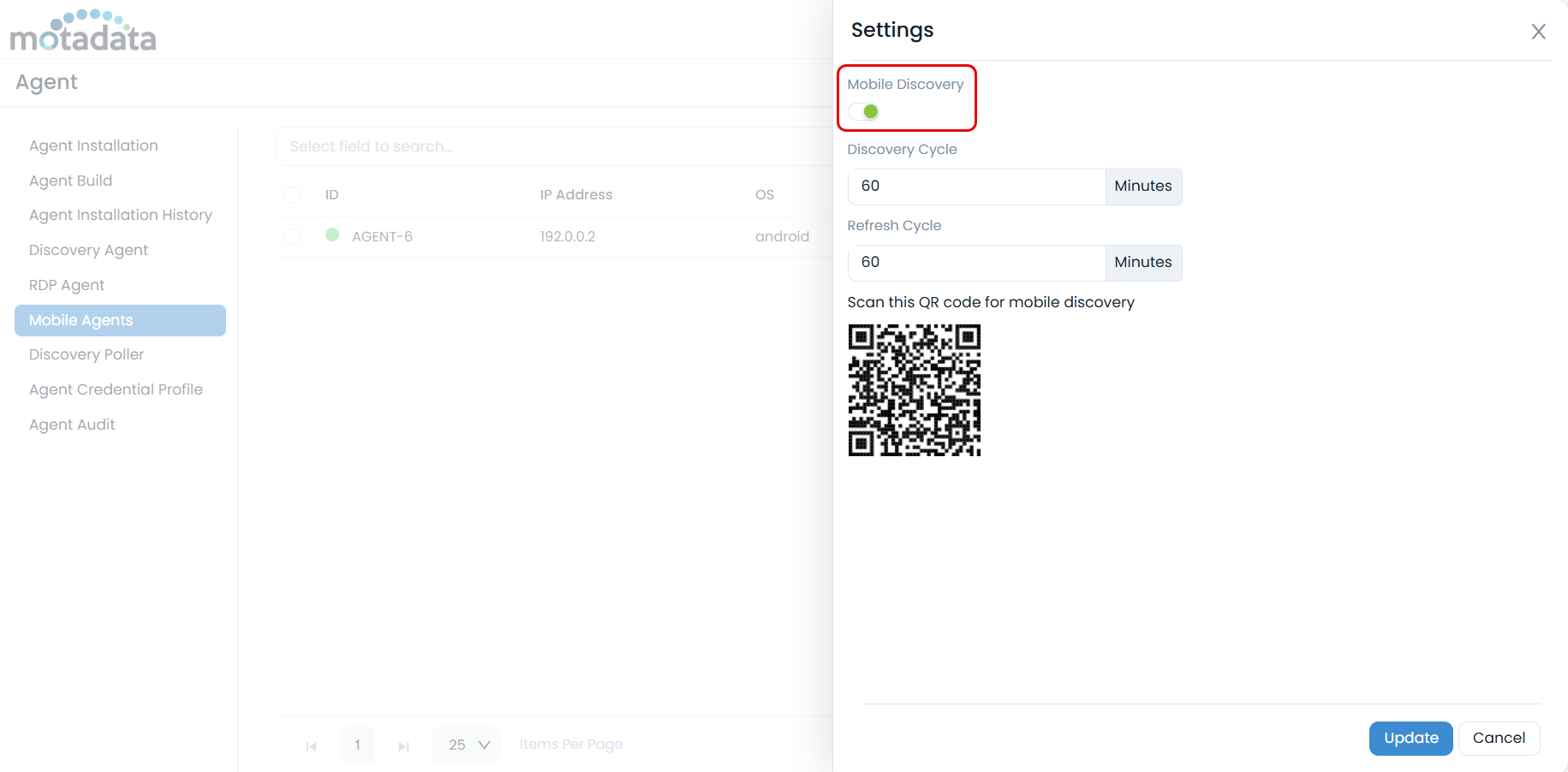Open Agent Credential Profile section
This screenshot has height=772, width=1568.
(x=116, y=389)
